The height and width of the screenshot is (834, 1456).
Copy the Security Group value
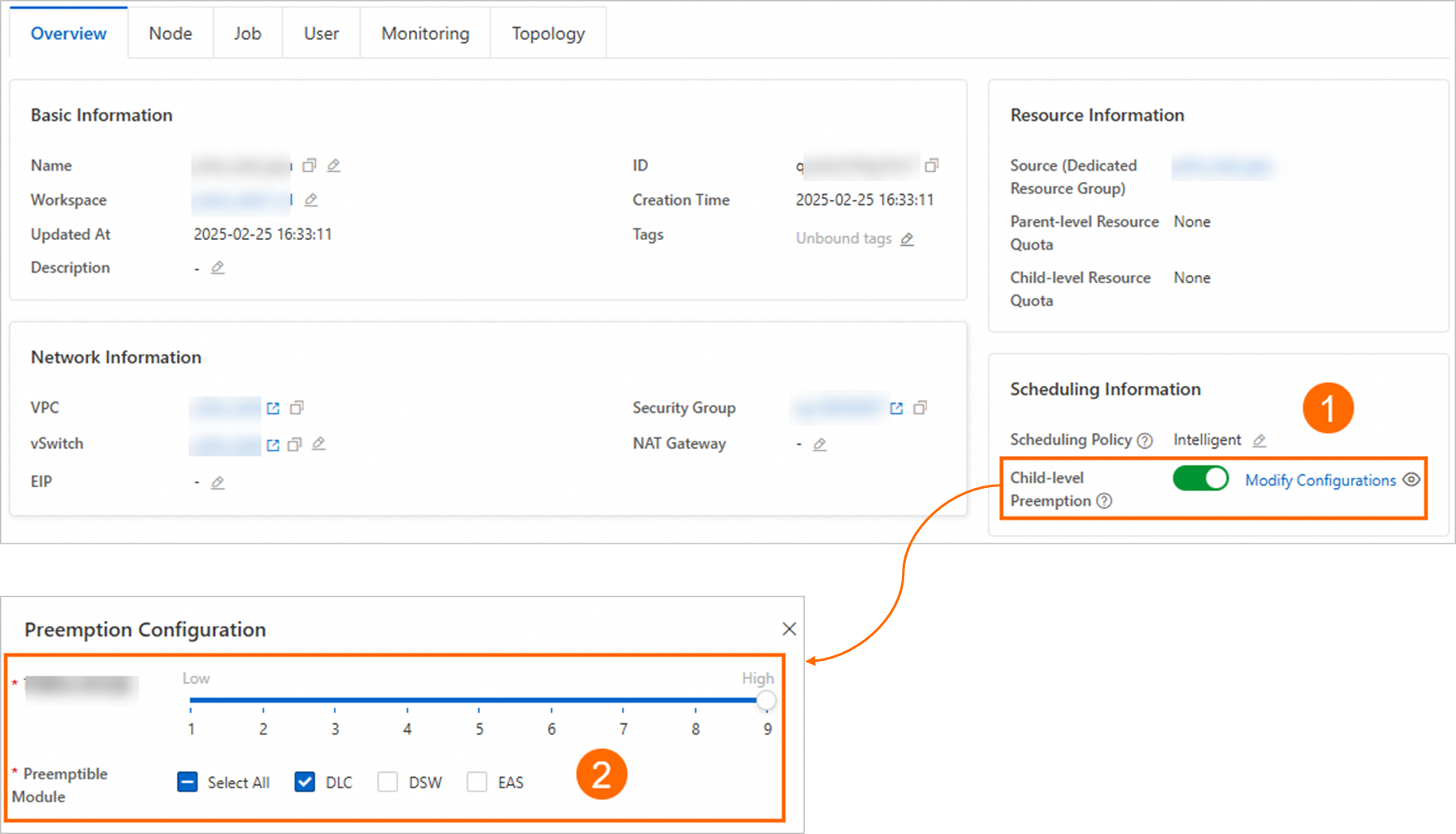pyautogui.click(x=921, y=407)
